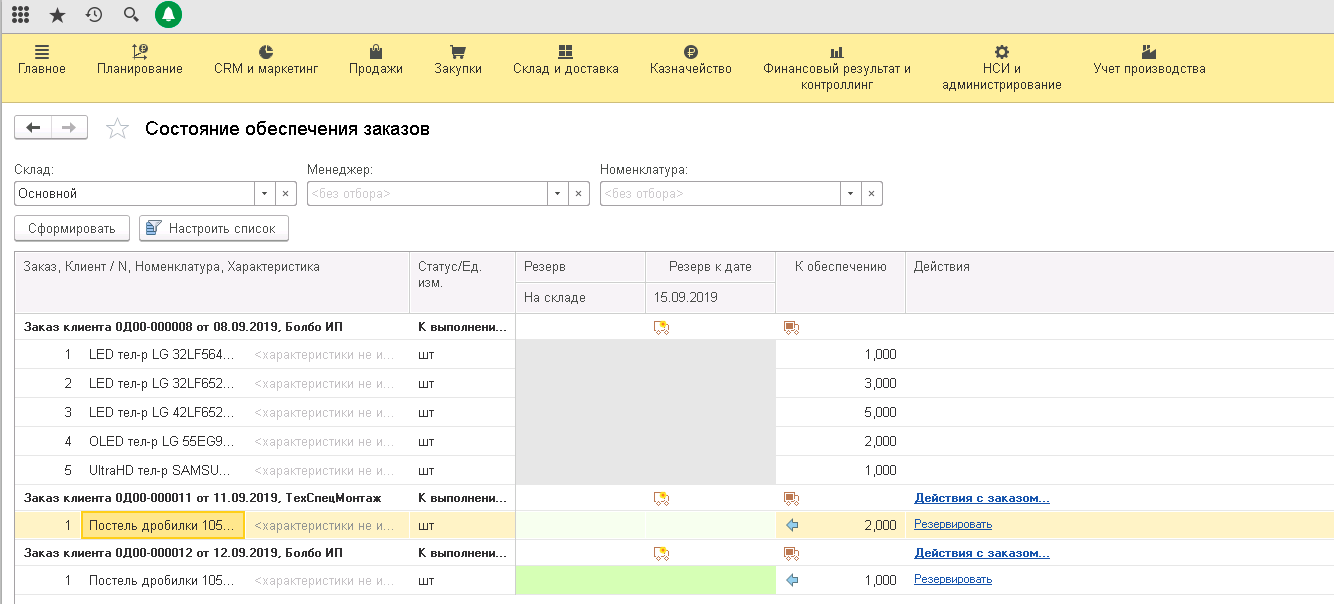Image resolution: width=1334 pixels, height=604 pixels.
Task: Expand the Менеджер dropdown list
Action: pos(557,194)
